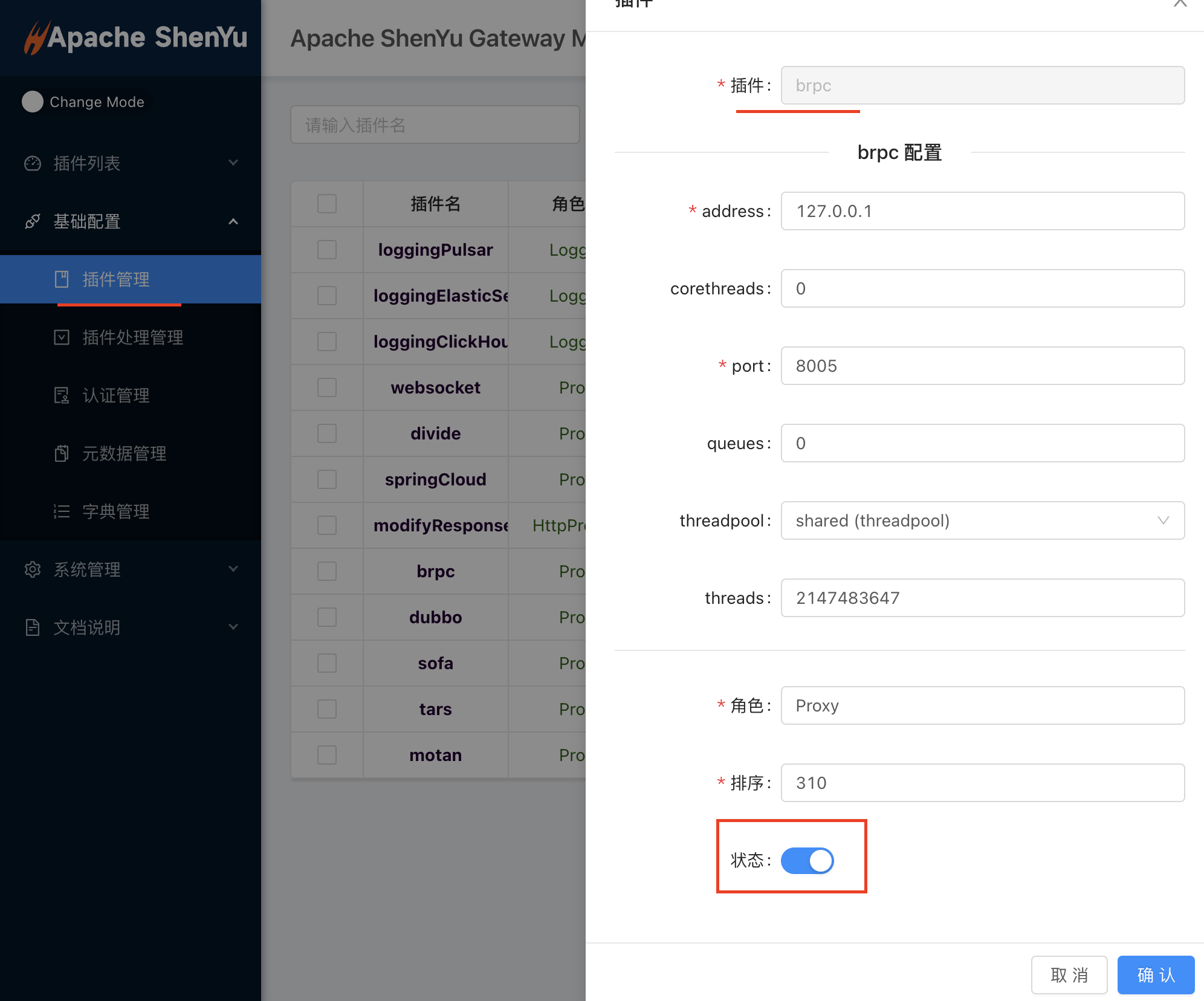This screenshot has width=1204, height=1001.
Task: Toggle the 状态 switch off
Action: click(807, 860)
